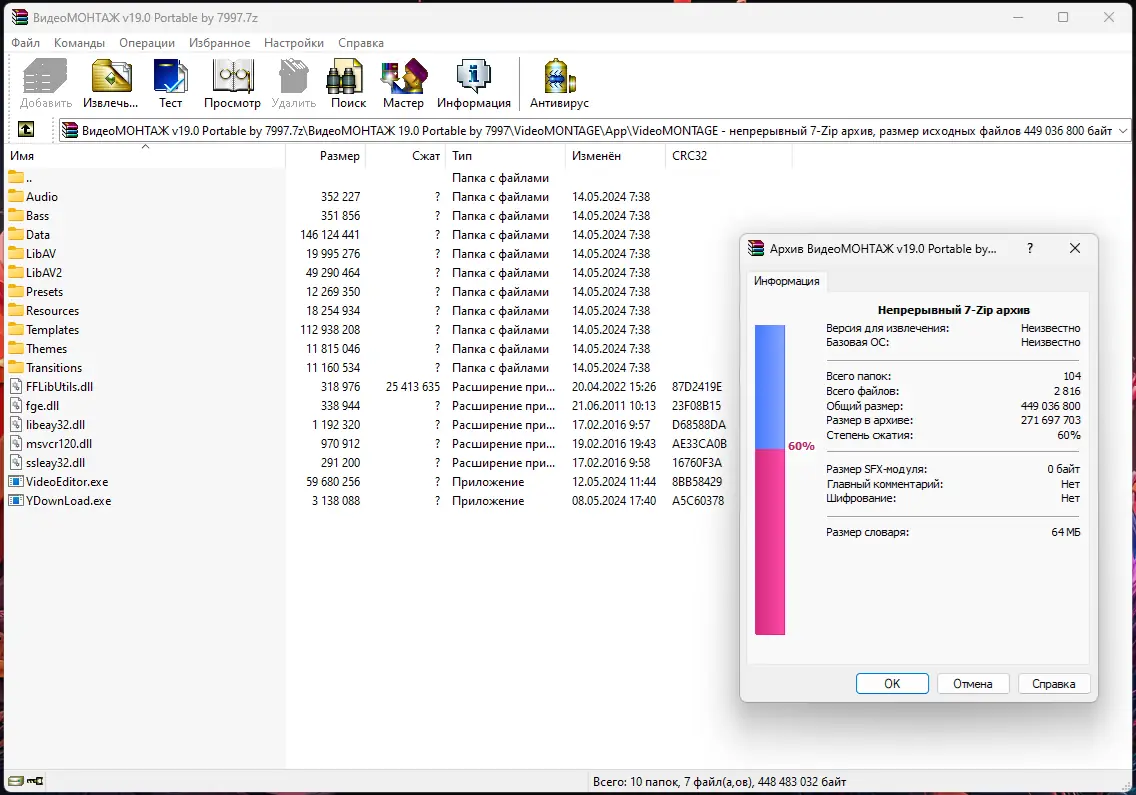1136x795 pixels.
Task: Select the Themes folder name
Action: tap(46, 349)
